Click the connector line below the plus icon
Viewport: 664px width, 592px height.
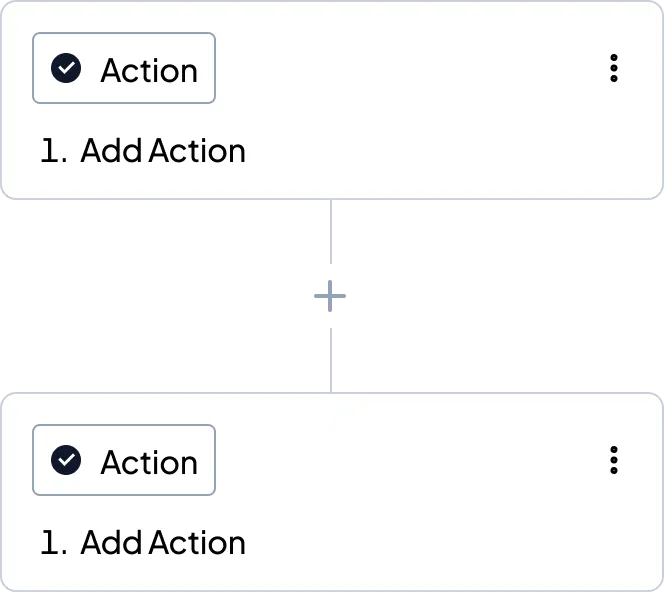332,360
